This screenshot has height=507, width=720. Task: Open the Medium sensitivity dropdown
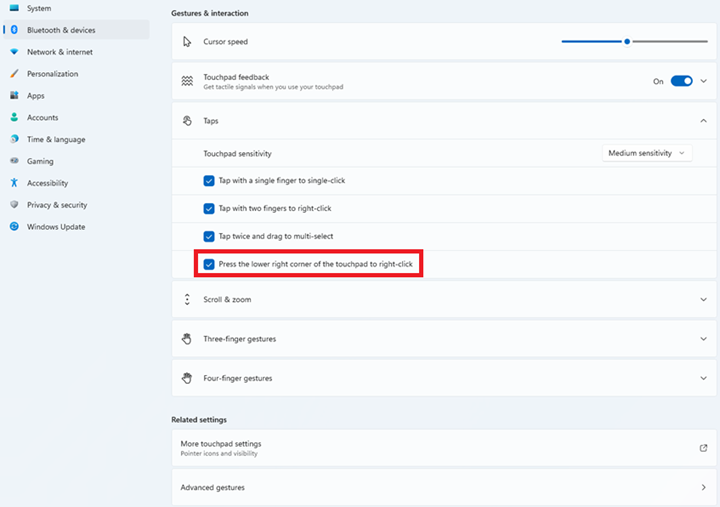tap(647, 153)
